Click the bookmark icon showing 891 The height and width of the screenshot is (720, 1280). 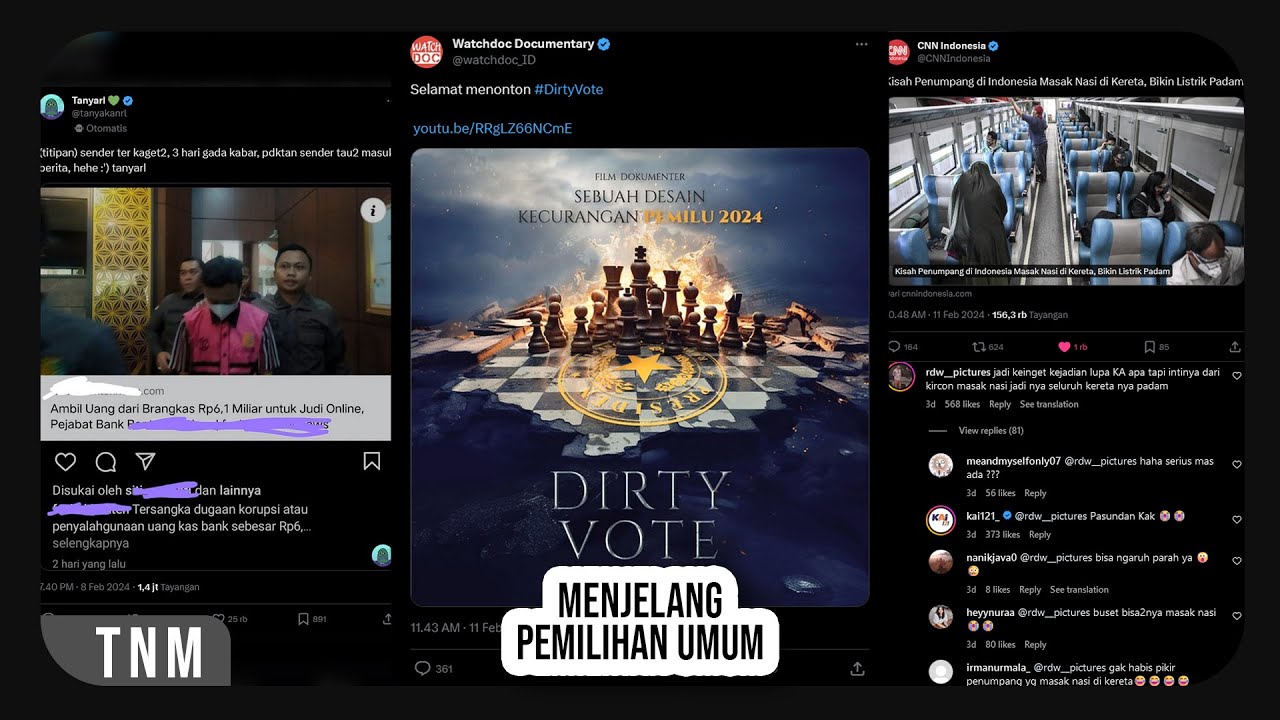pyautogui.click(x=303, y=619)
